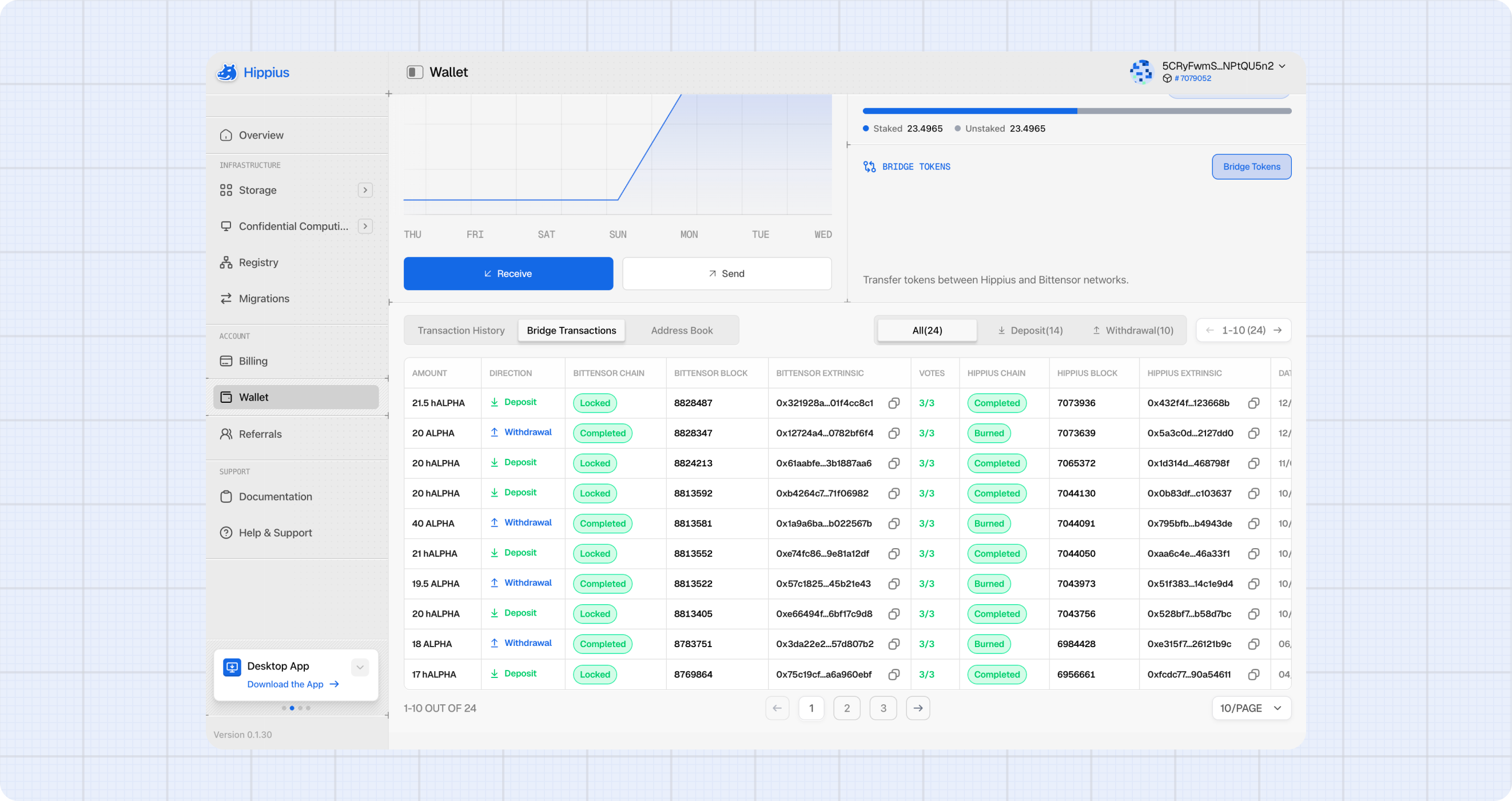Image resolution: width=1512 pixels, height=801 pixels.
Task: Go to previous range arrow beside 1-10 (24)
Action: pos(1209,331)
